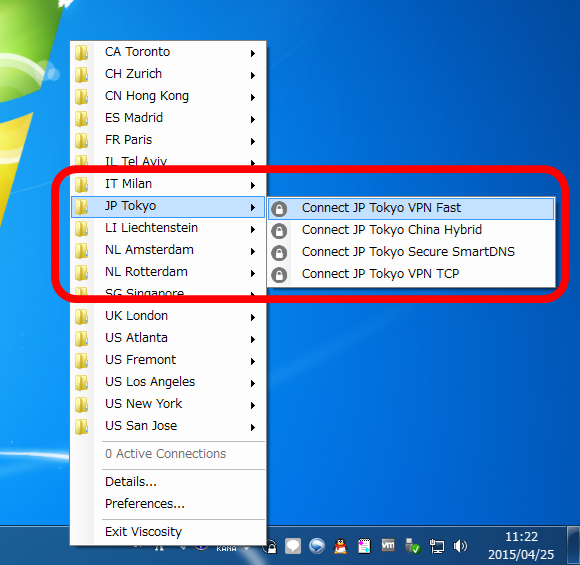Click the folder icon beside CN Hong Kong
Viewport: 580px width, 565px height.
tap(82, 97)
